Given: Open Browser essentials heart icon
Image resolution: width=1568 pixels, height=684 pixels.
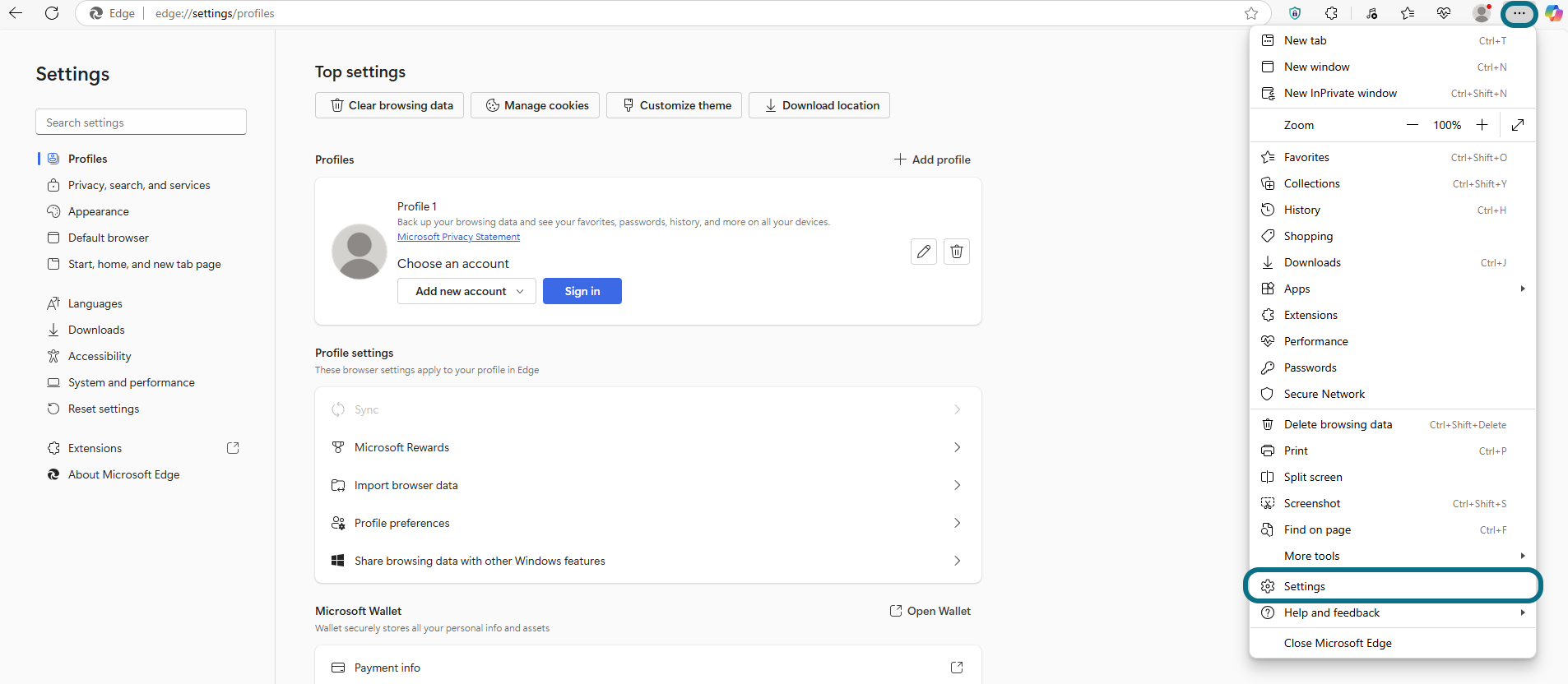Looking at the screenshot, I should [x=1444, y=13].
